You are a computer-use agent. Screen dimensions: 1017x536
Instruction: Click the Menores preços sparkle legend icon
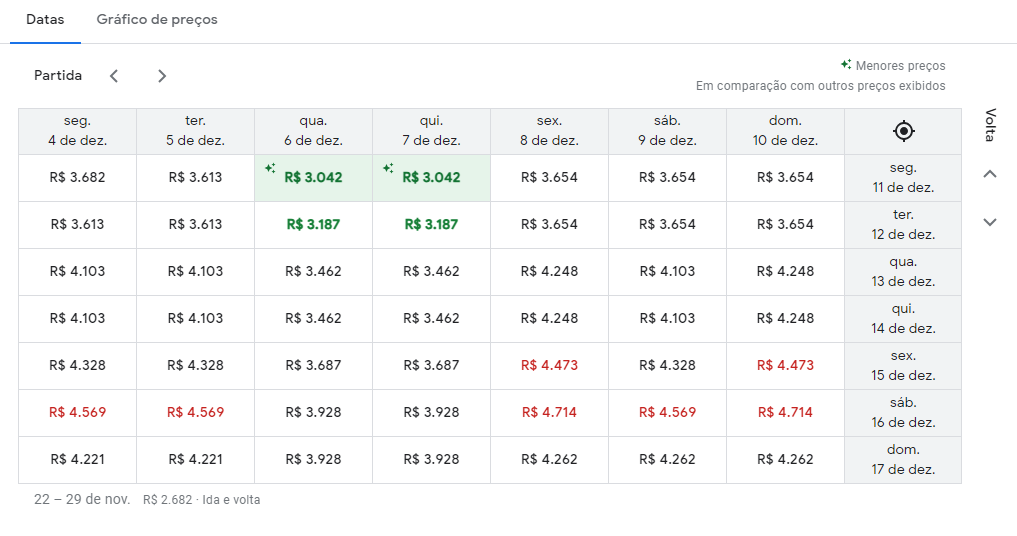point(846,65)
